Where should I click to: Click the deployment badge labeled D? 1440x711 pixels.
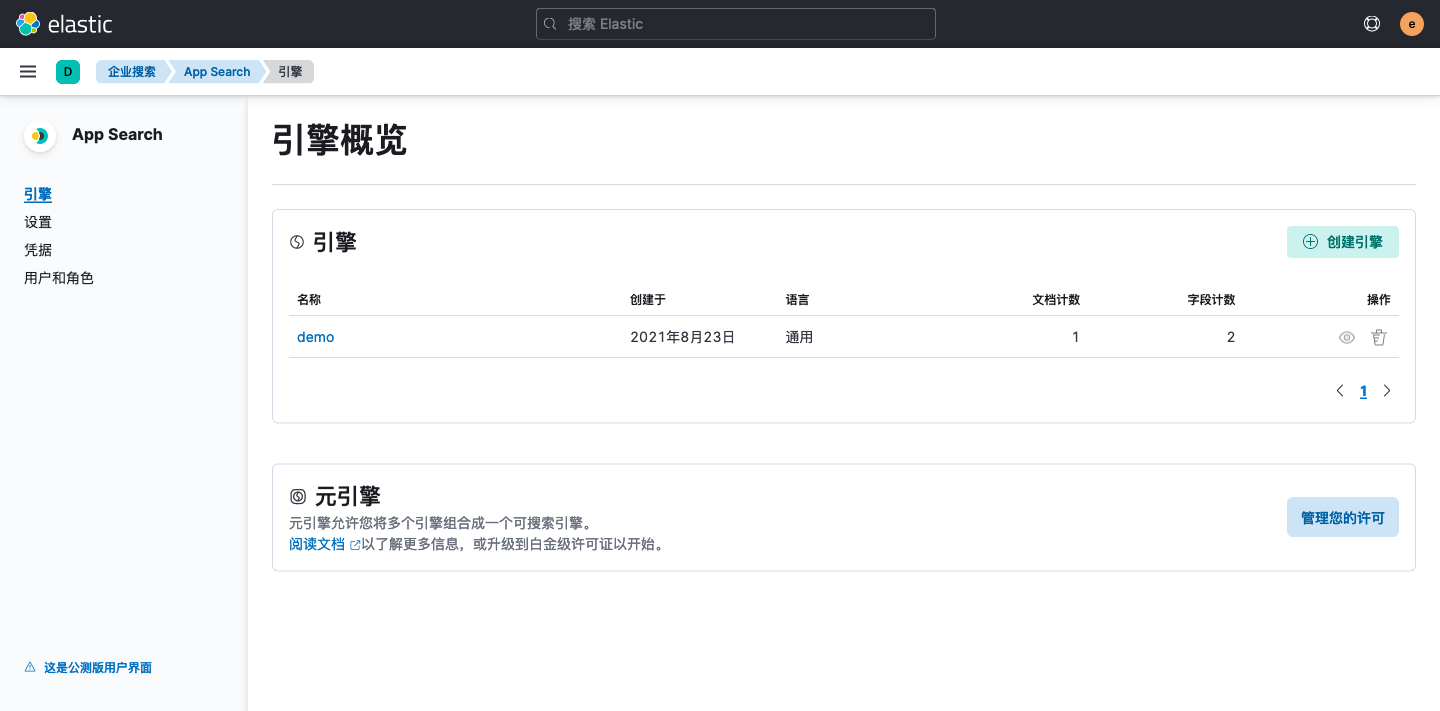68,72
